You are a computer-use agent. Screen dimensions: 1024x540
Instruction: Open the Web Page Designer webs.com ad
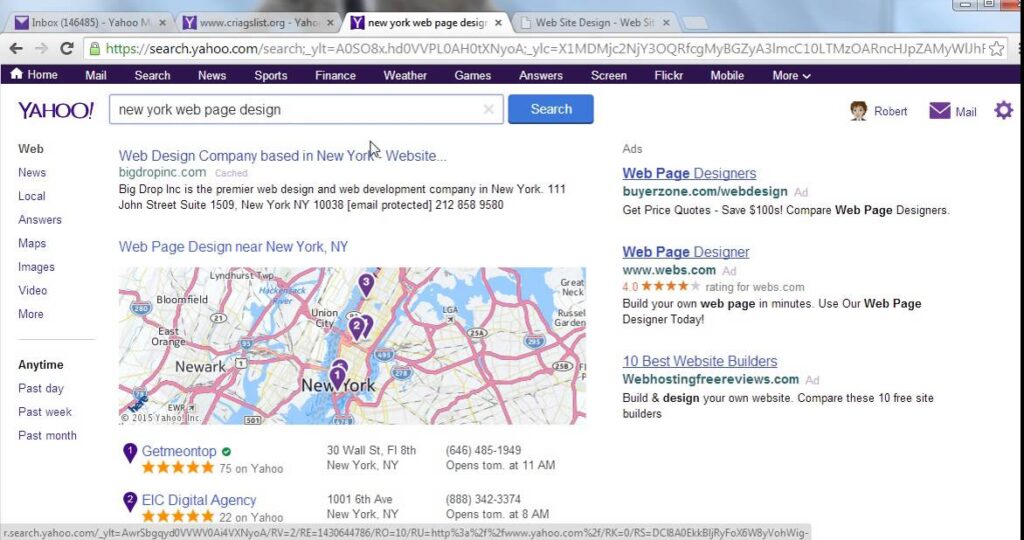click(x=686, y=252)
